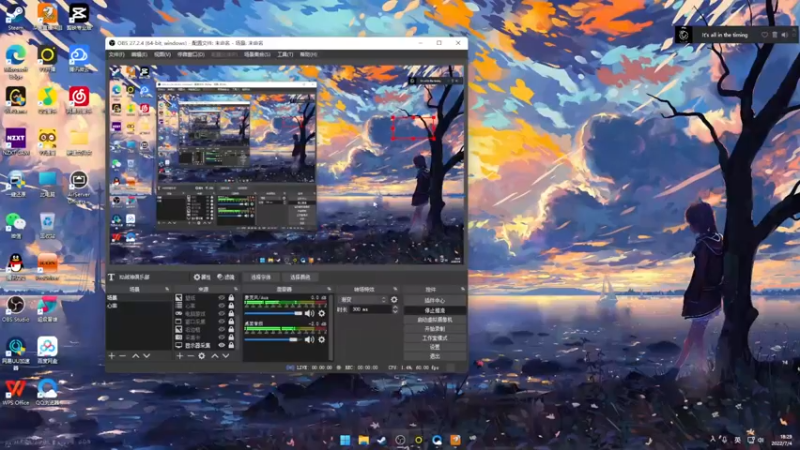This screenshot has height=450, width=800.
Task: Toggle the lock on 窗口采集 source
Action: click(x=231, y=321)
